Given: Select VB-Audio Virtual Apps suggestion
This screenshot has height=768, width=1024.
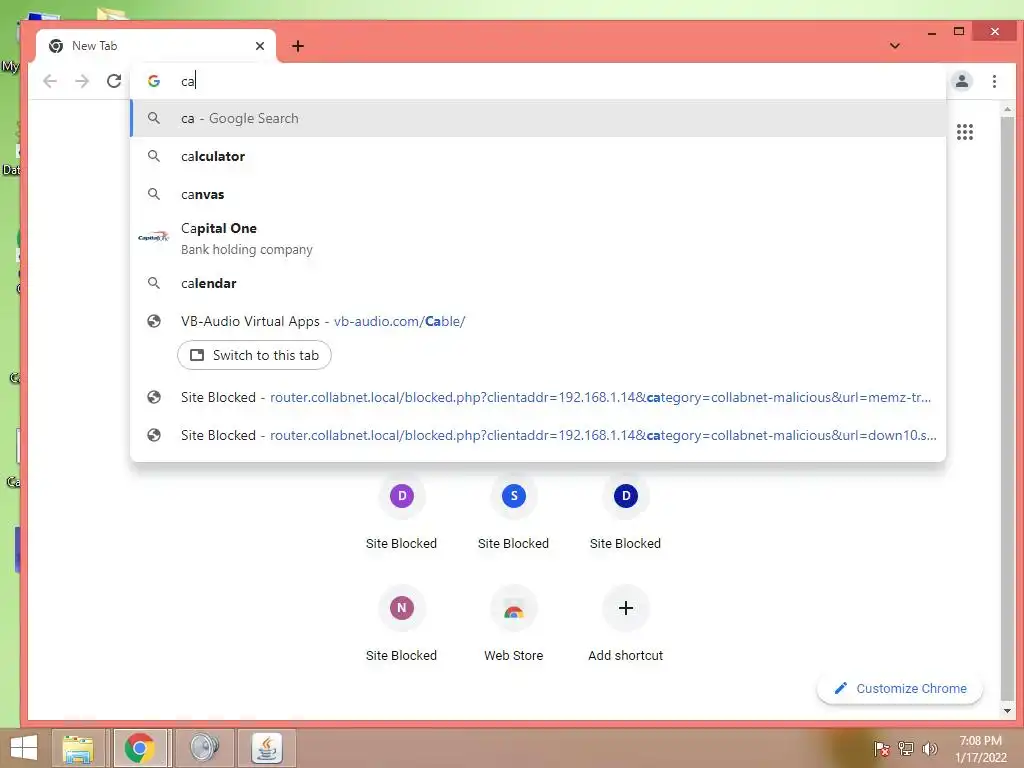Looking at the screenshot, I should [x=538, y=321].
